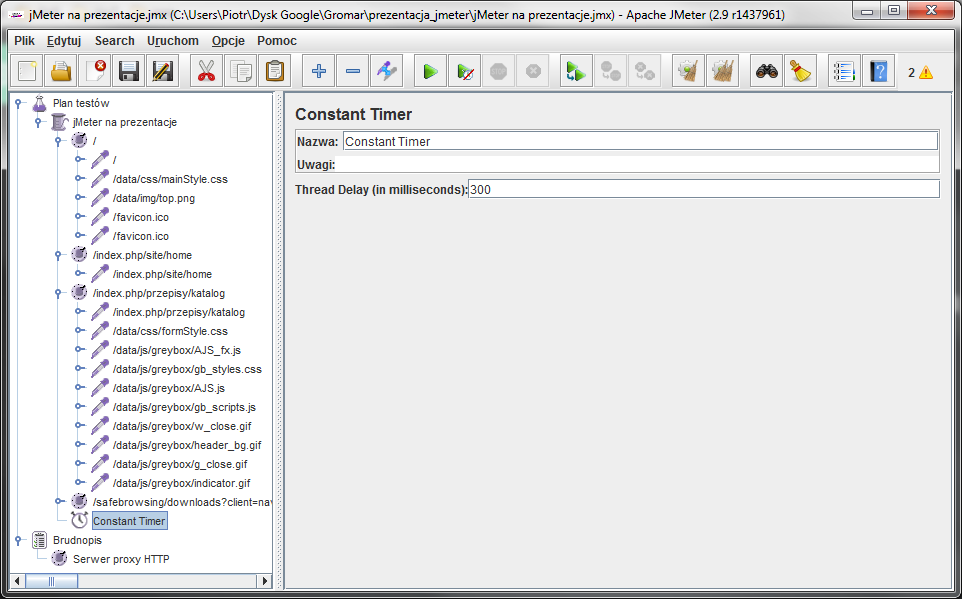Copy the selected element toolbar icon
The width and height of the screenshot is (962, 599).
click(240, 71)
